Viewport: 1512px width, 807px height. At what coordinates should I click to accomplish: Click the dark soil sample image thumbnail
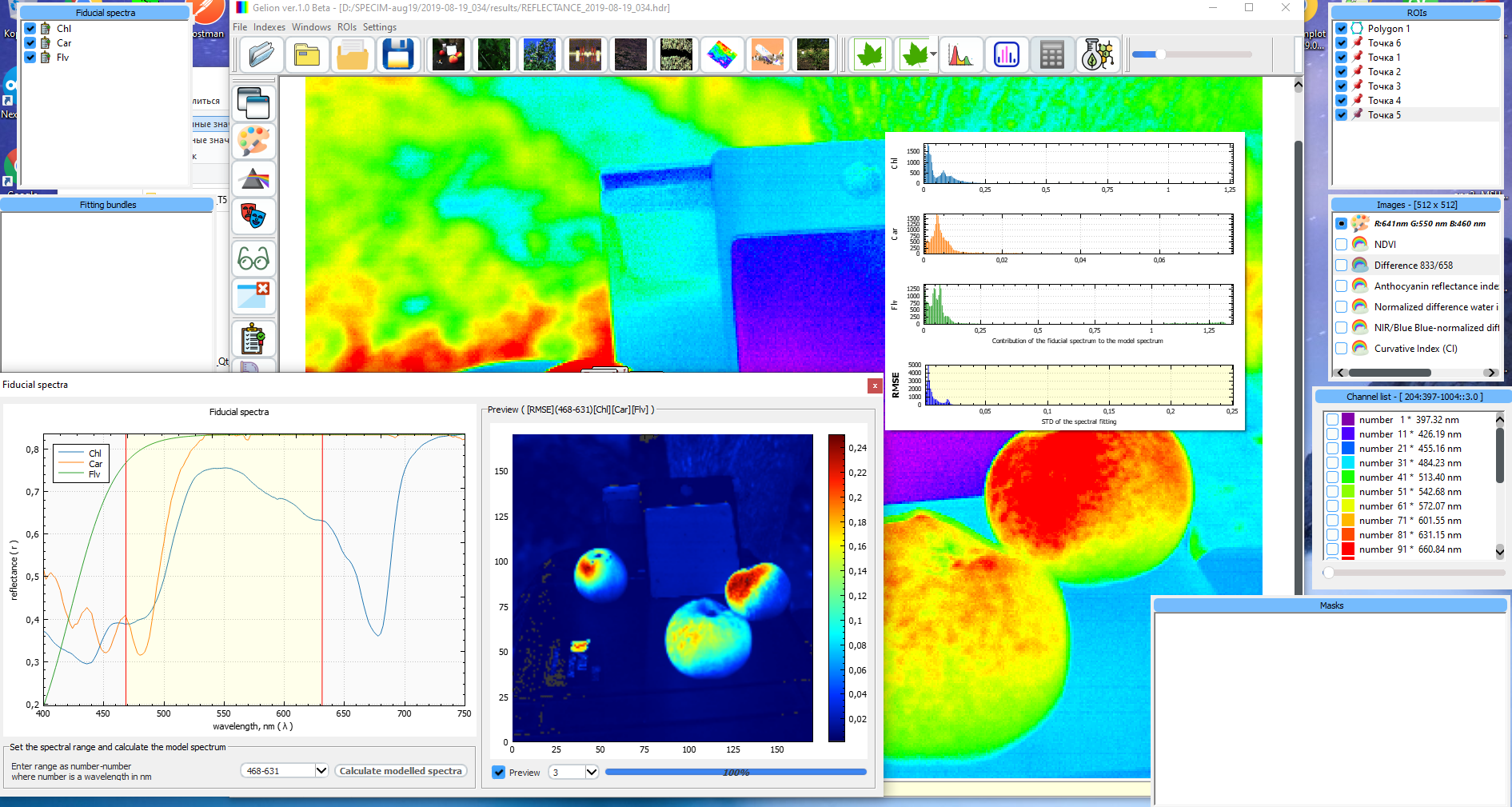pos(631,55)
